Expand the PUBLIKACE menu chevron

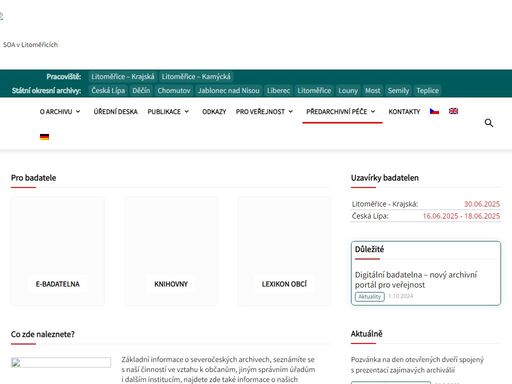click(x=187, y=111)
